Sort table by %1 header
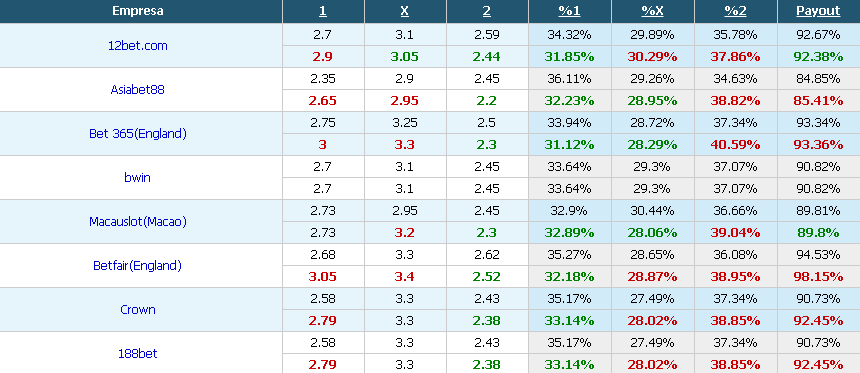The image size is (860, 373). point(569,11)
